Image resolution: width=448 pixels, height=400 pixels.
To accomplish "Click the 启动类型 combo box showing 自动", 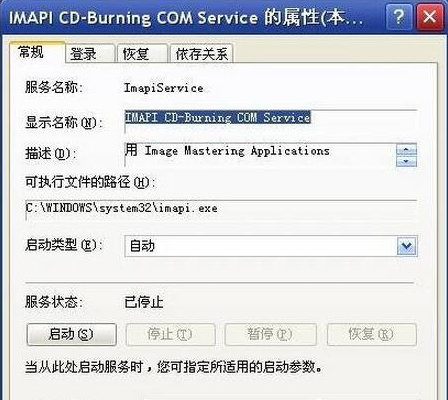I will coord(271,246).
